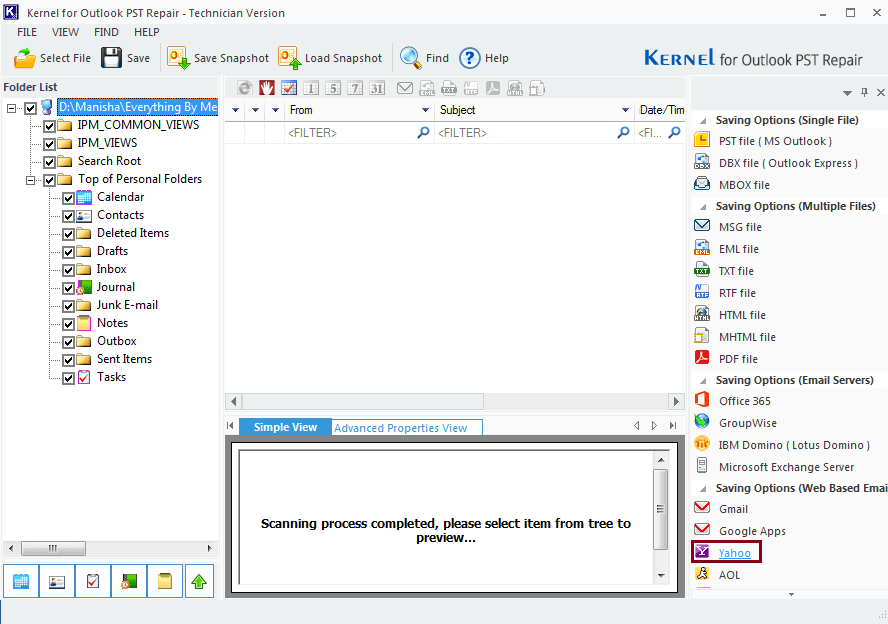This screenshot has height=624, width=888.
Task: Open the HELP menu
Action: [x=147, y=32]
